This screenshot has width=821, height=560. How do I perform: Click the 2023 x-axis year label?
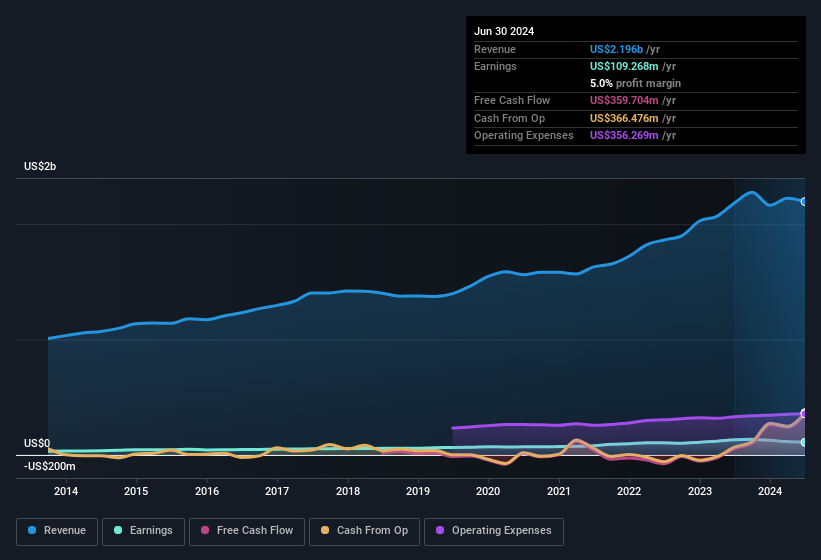pyautogui.click(x=700, y=491)
